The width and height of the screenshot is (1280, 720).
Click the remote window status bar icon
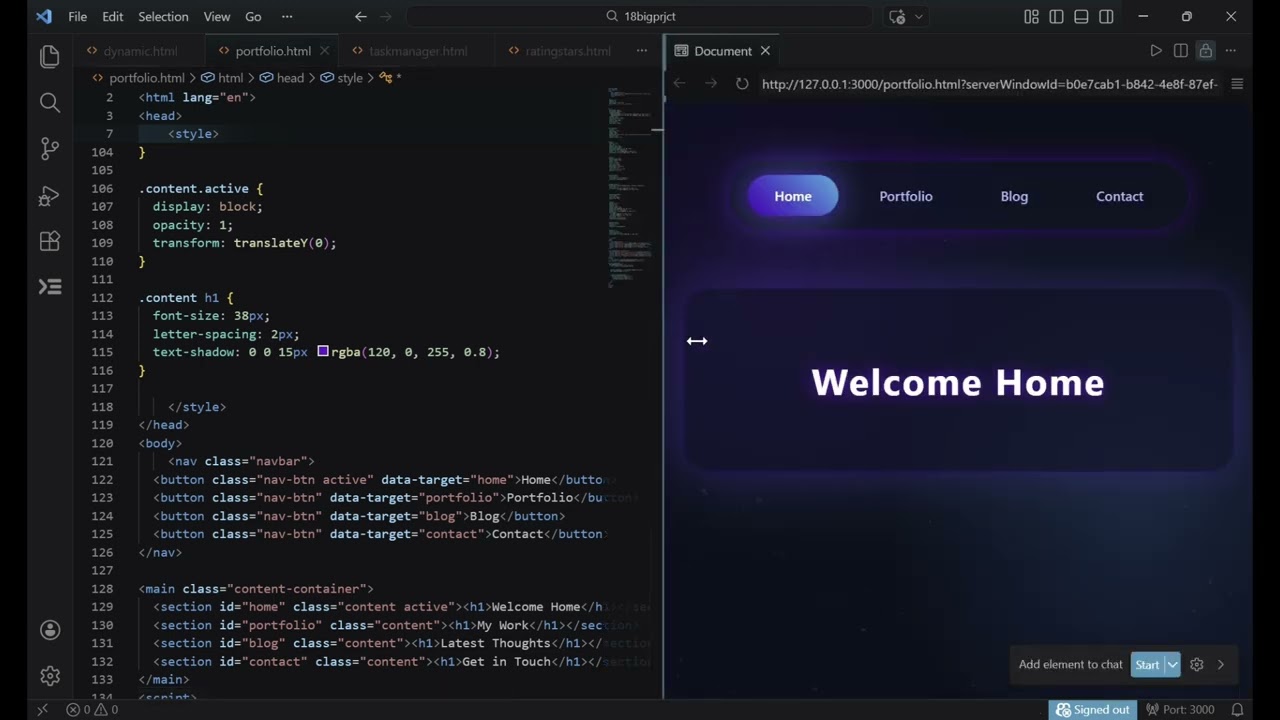[x=42, y=709]
